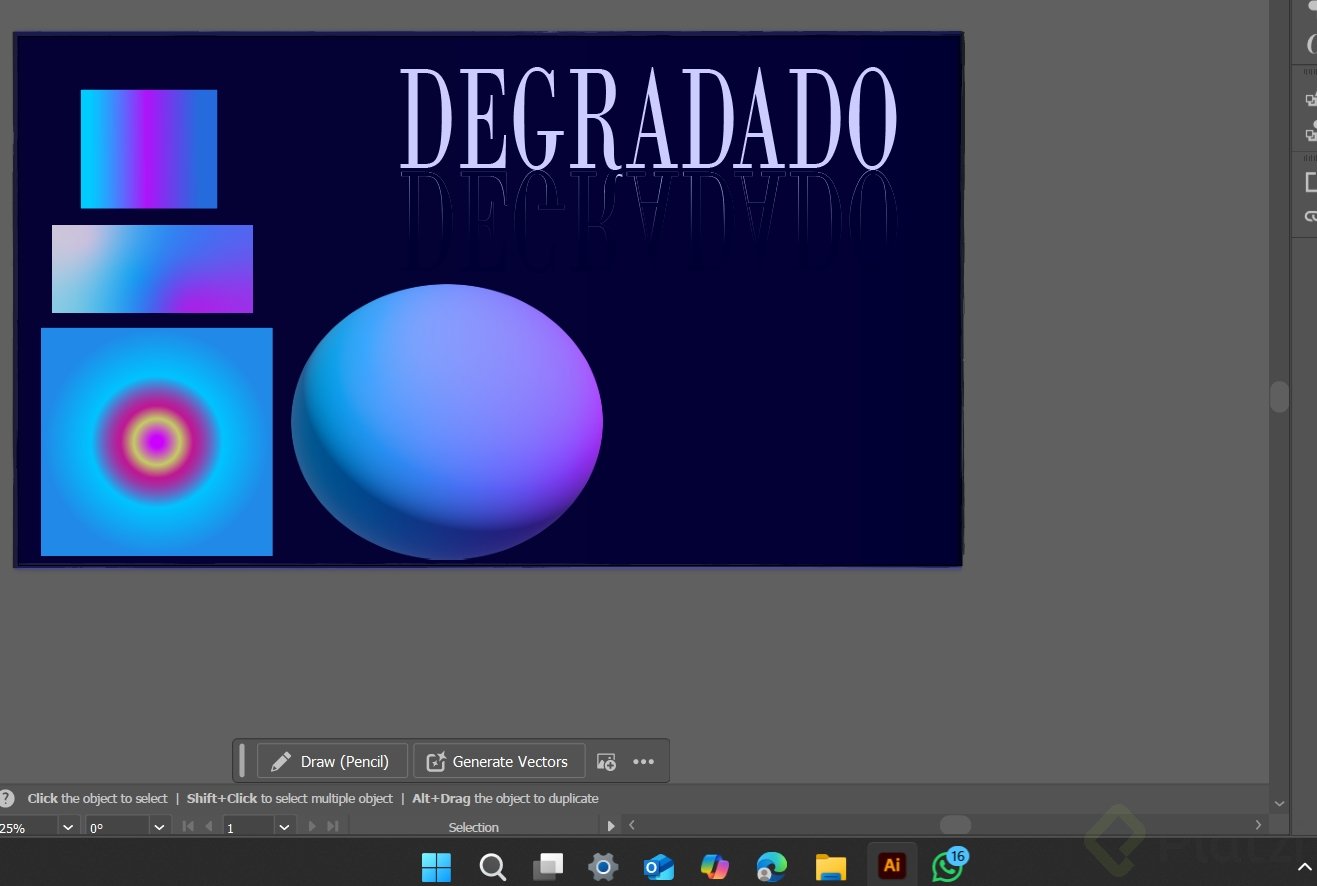Expand the artboard number dropdown

[284, 827]
